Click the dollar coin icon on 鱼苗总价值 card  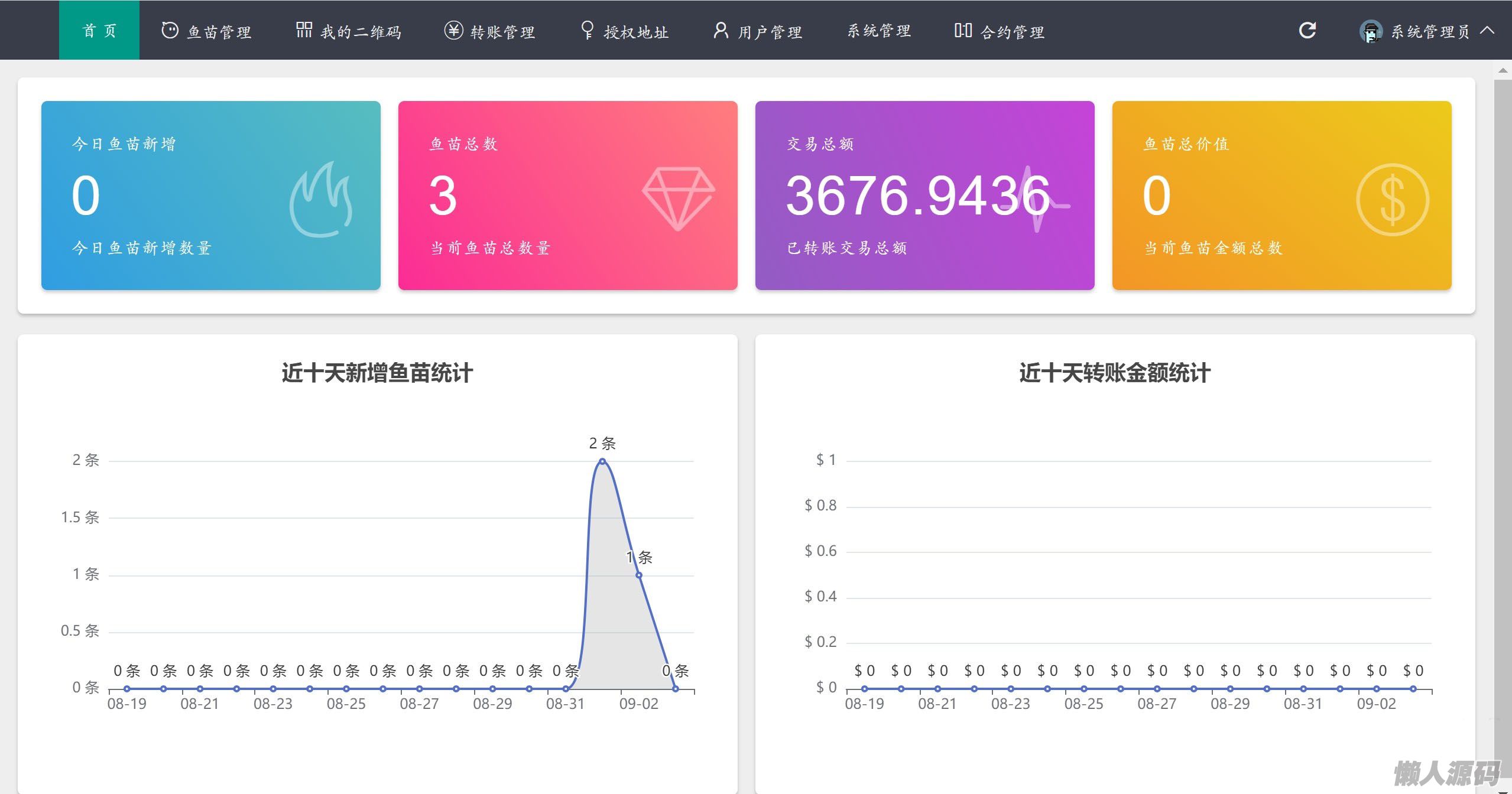click(x=1392, y=200)
